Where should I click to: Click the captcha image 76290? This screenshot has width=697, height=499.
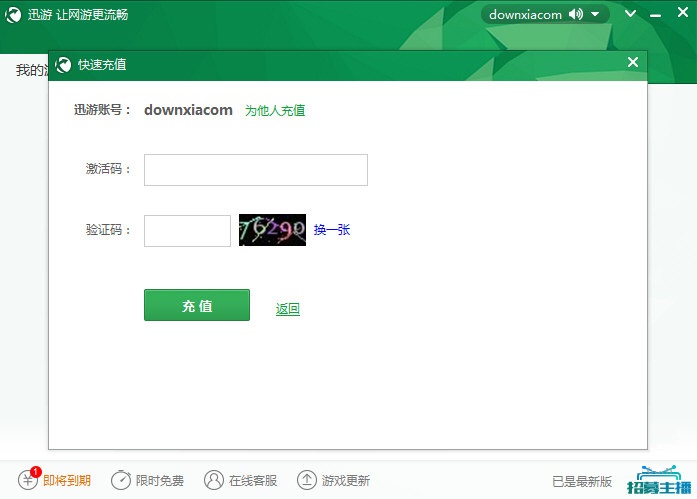coord(272,230)
